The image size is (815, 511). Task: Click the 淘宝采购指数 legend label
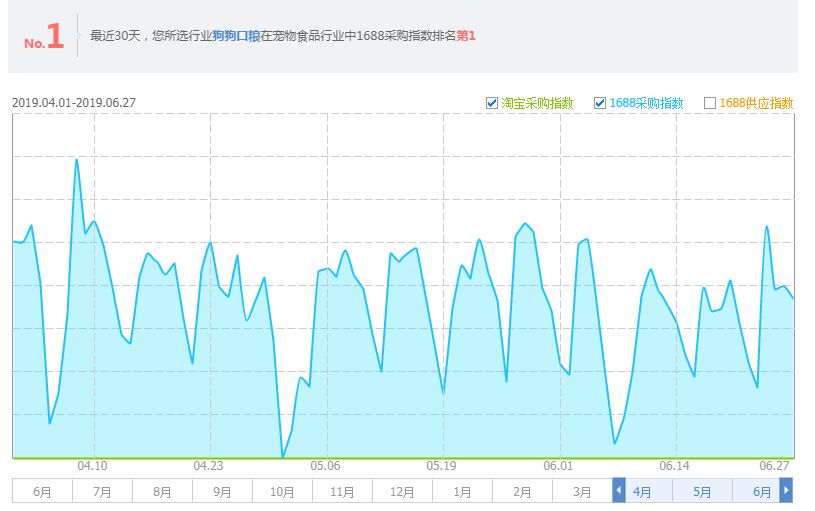tap(537, 103)
